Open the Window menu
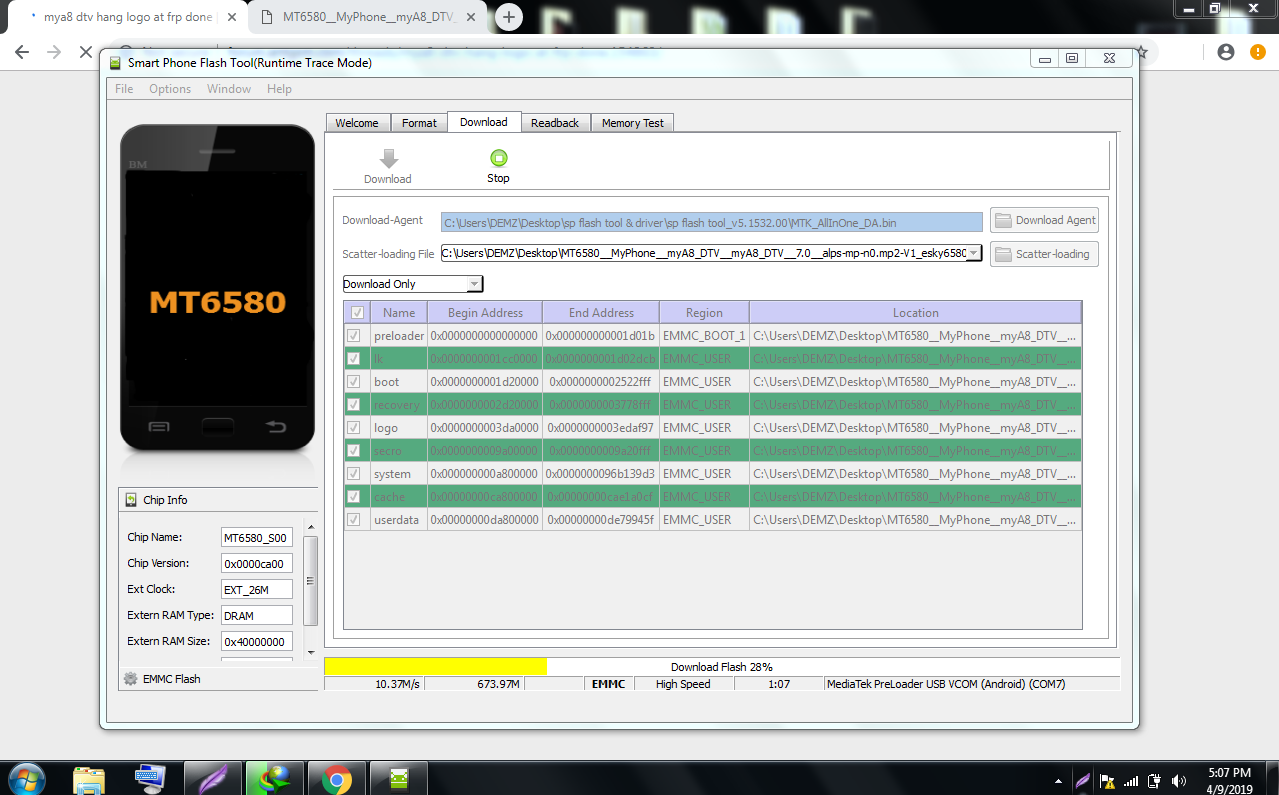This screenshot has width=1279, height=795. click(229, 89)
